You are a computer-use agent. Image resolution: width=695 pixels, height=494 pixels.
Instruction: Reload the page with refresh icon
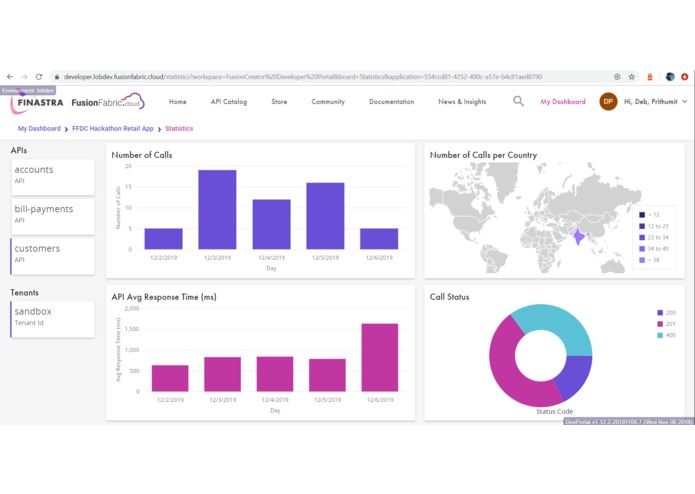click(x=39, y=77)
